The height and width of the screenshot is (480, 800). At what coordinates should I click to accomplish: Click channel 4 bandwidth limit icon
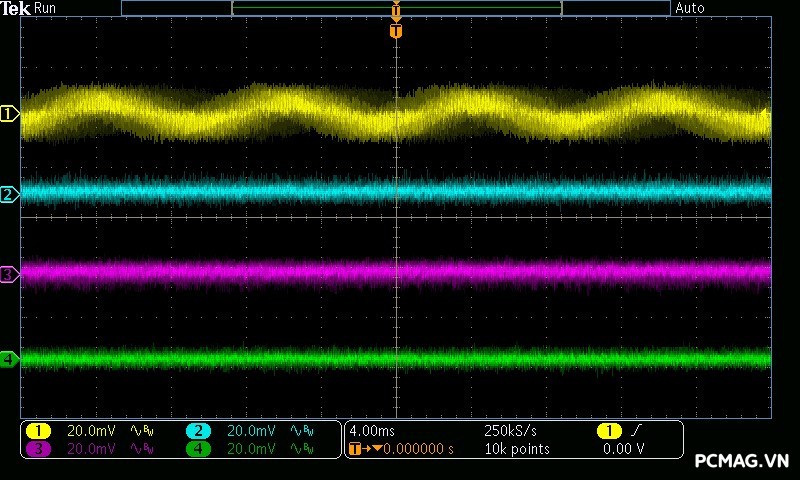pyautogui.click(x=301, y=449)
